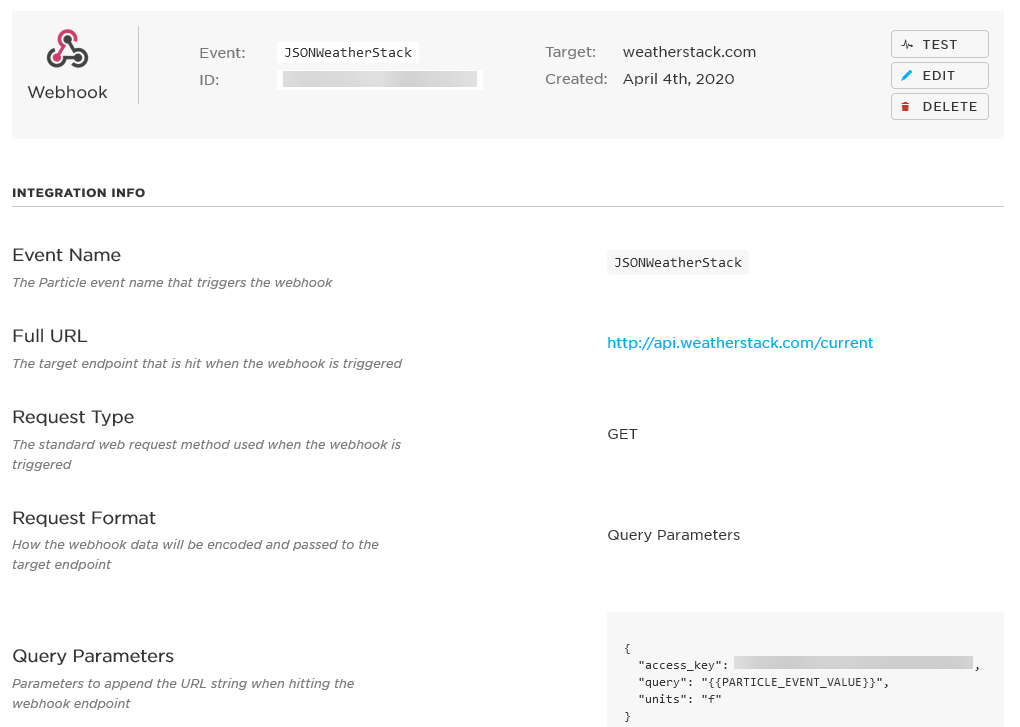1020x727 pixels.
Task: Click the "access_key" line in JSON block
Action: 809,665
